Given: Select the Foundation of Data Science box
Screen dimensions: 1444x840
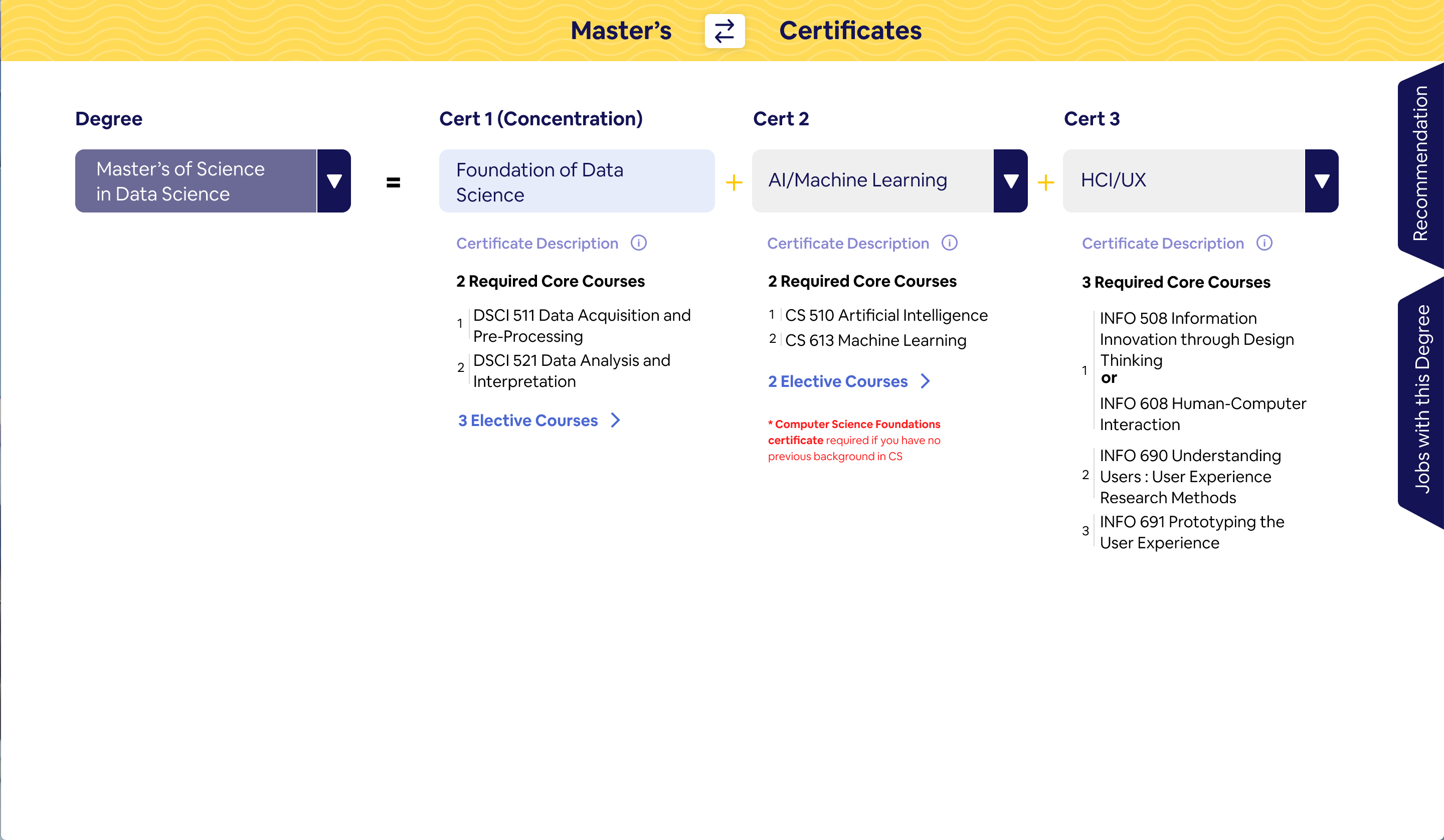Looking at the screenshot, I should tap(576, 181).
